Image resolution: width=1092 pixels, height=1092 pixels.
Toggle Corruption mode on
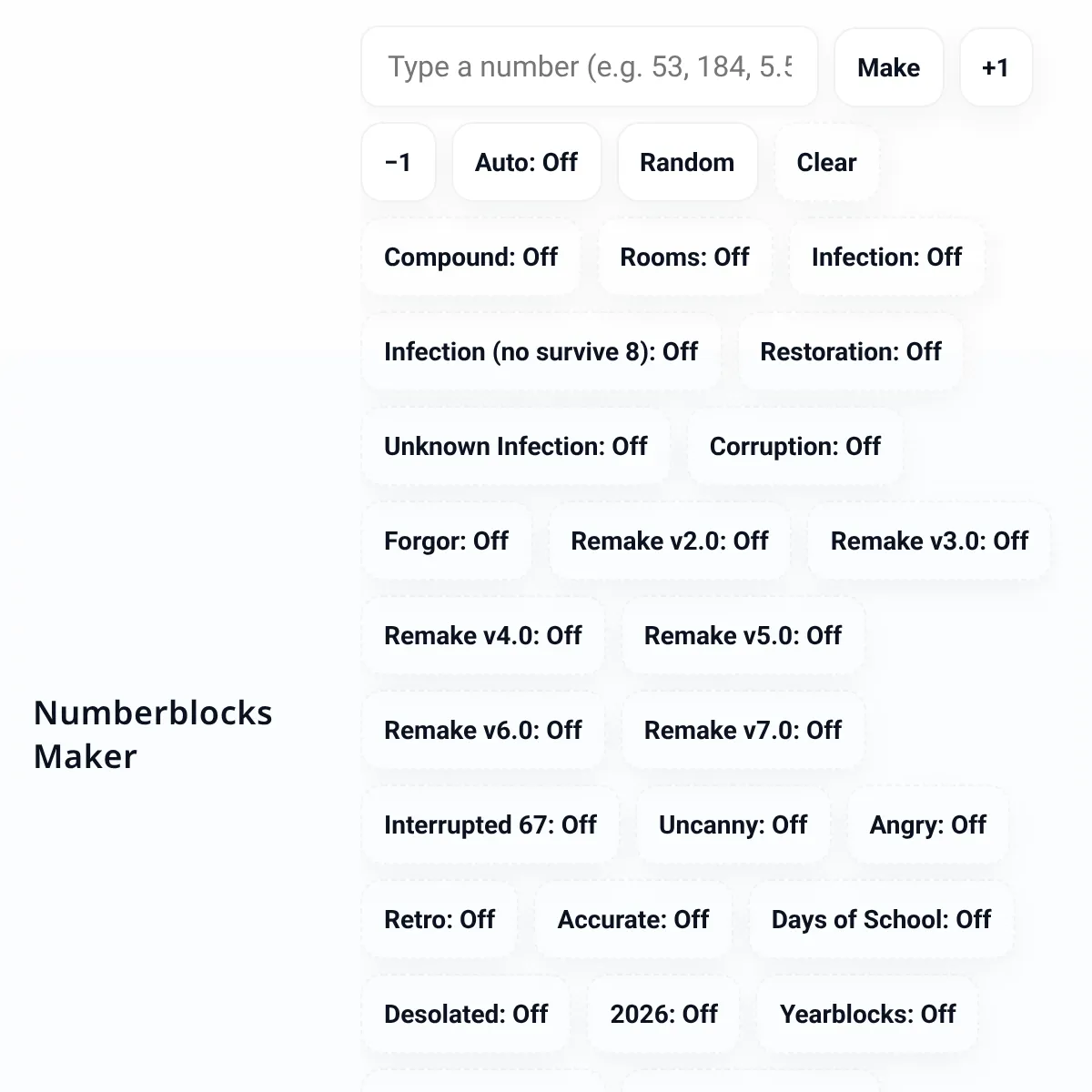(794, 447)
